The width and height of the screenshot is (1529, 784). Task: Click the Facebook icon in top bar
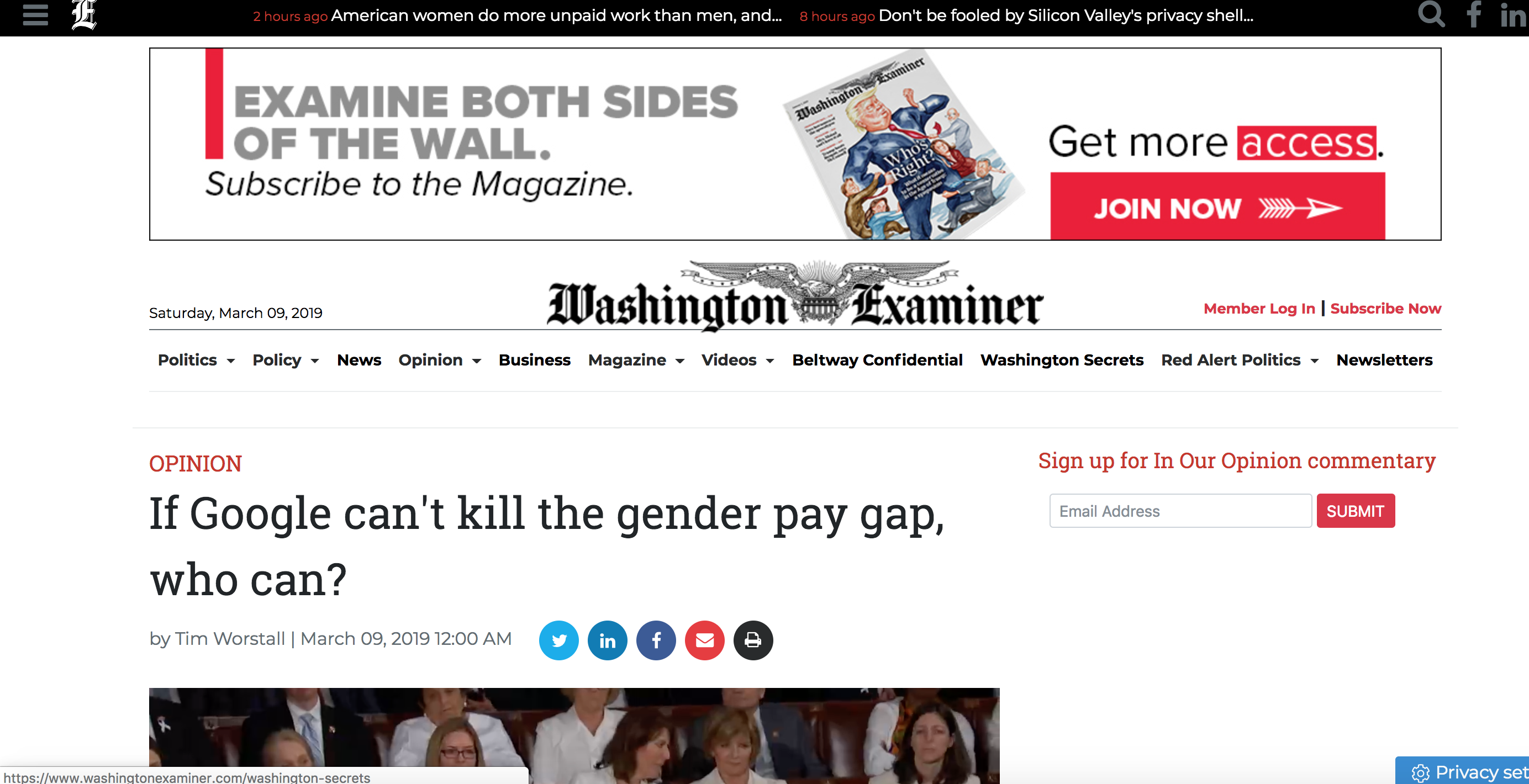tap(1474, 15)
